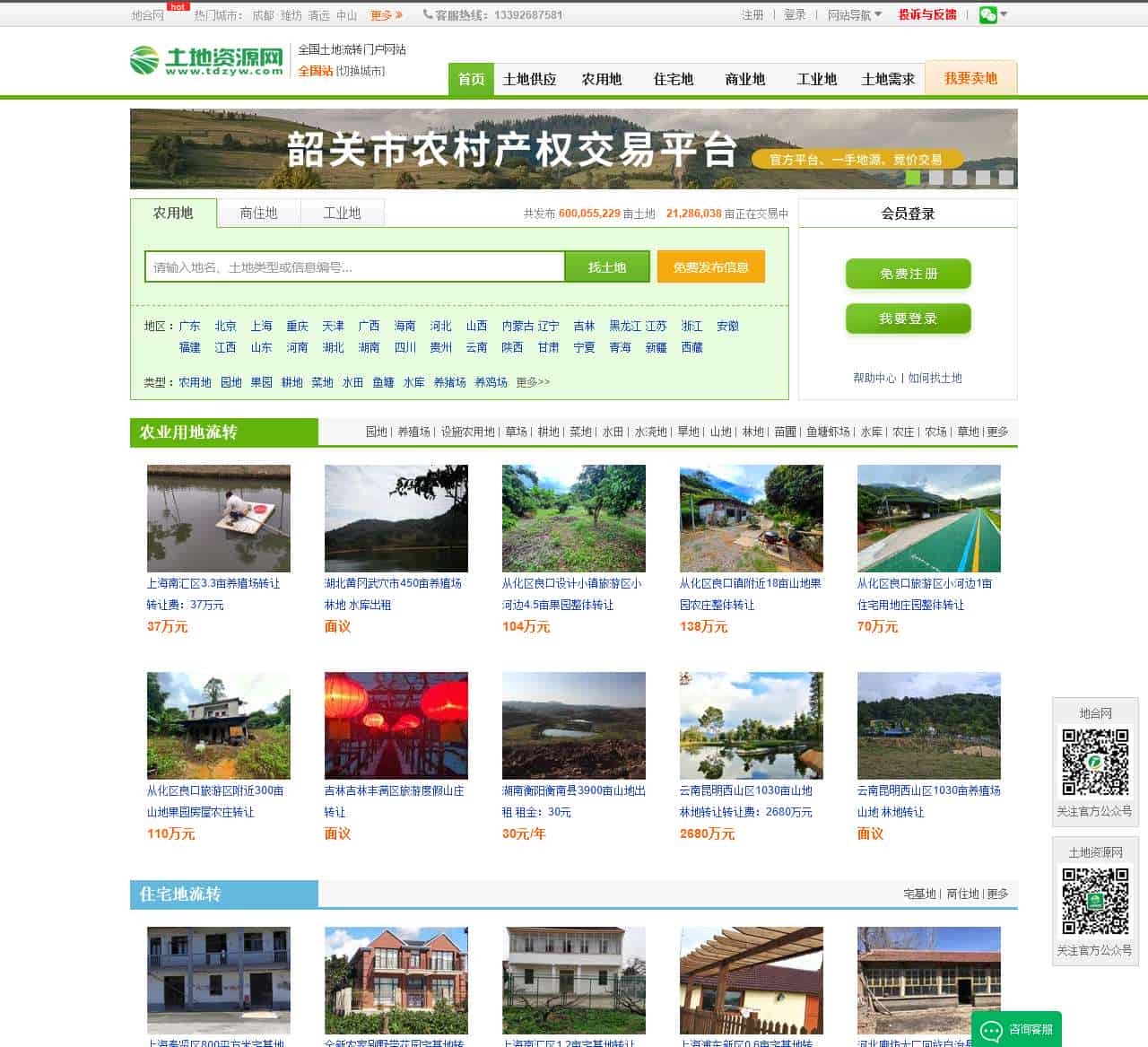Viewport: 1148px width, 1047px height.
Task: Open the 如何找土地 link
Action: coord(935,378)
